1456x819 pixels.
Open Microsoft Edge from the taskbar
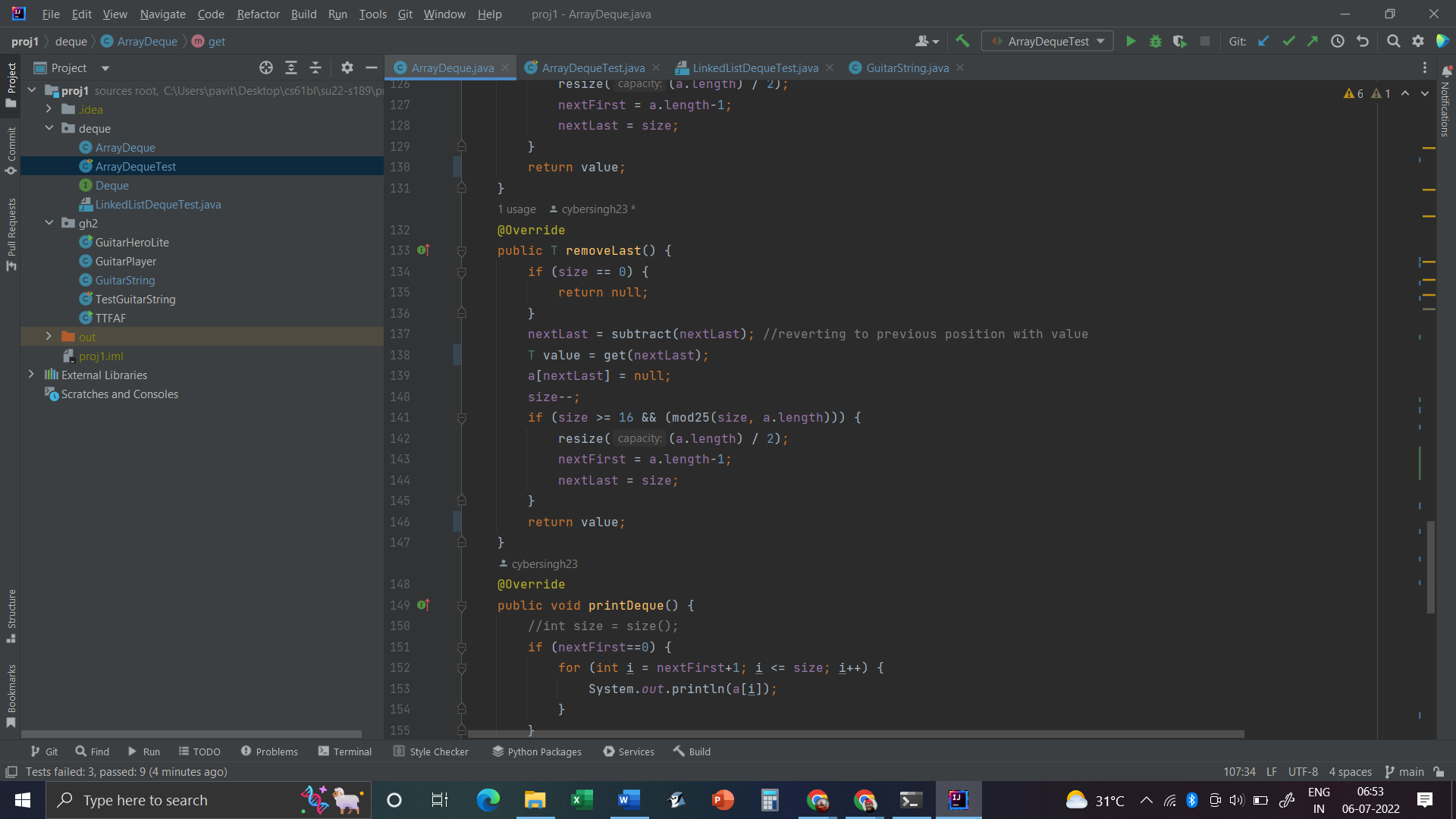tap(488, 800)
